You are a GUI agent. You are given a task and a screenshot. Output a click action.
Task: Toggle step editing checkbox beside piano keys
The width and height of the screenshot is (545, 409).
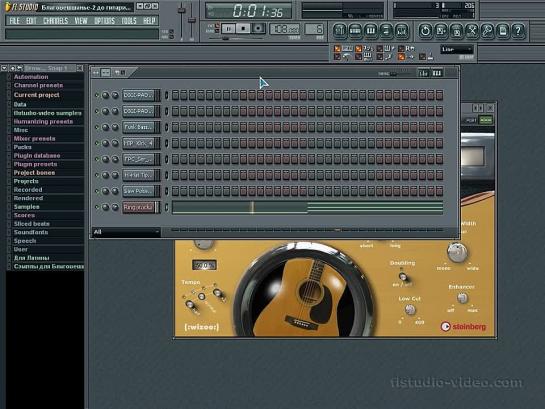[358, 57]
